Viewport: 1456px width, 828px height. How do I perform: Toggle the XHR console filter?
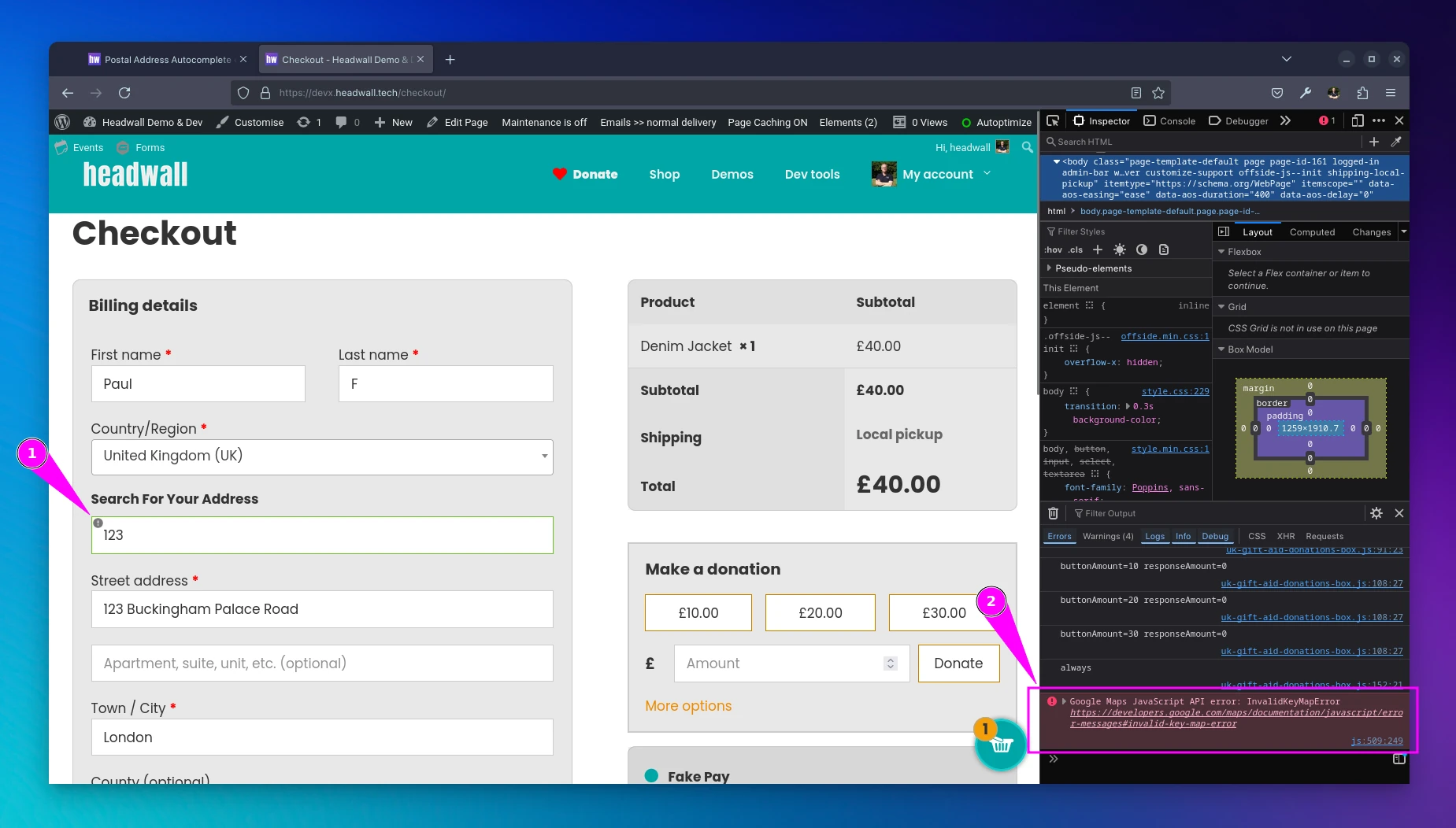tap(1286, 536)
